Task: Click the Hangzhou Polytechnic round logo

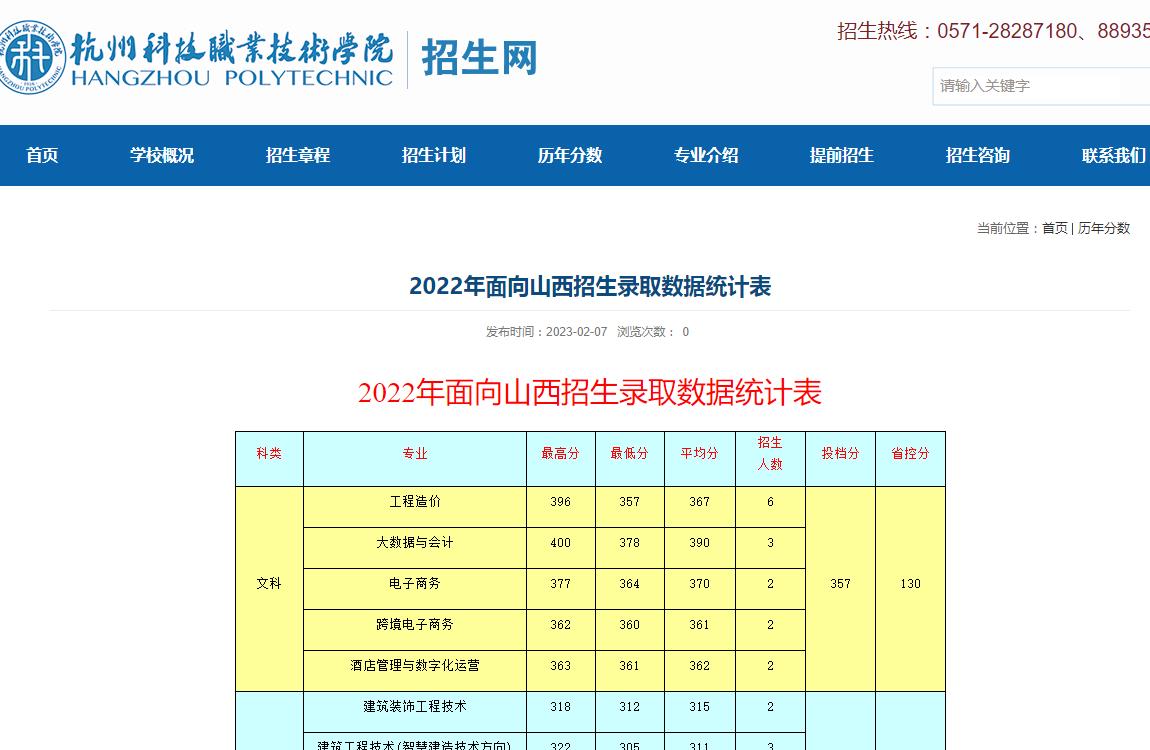Action: point(31,57)
